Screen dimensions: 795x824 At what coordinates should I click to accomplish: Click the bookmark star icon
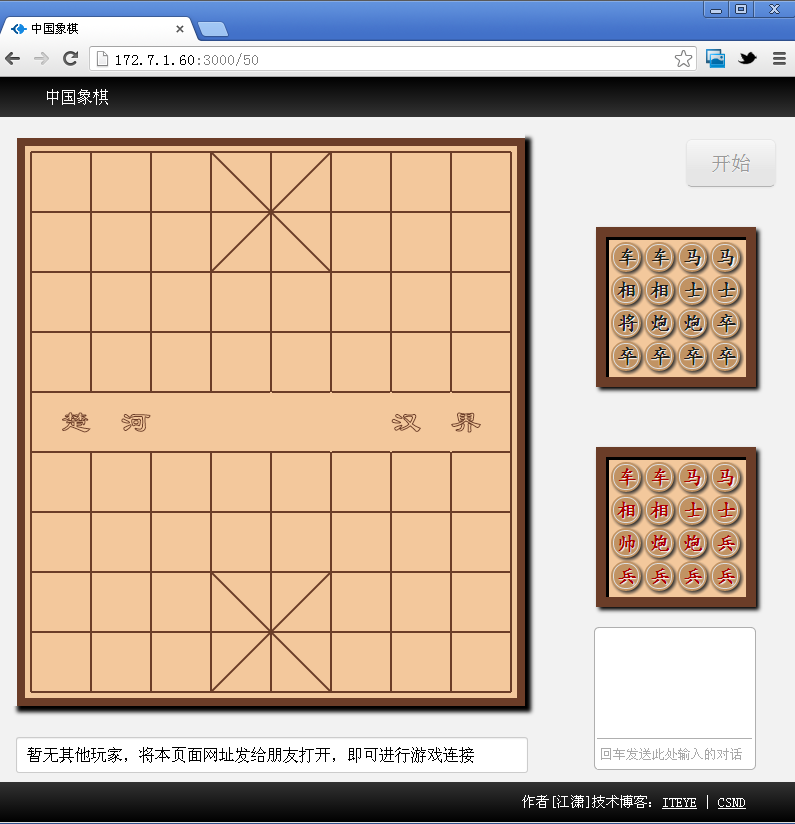tap(683, 59)
